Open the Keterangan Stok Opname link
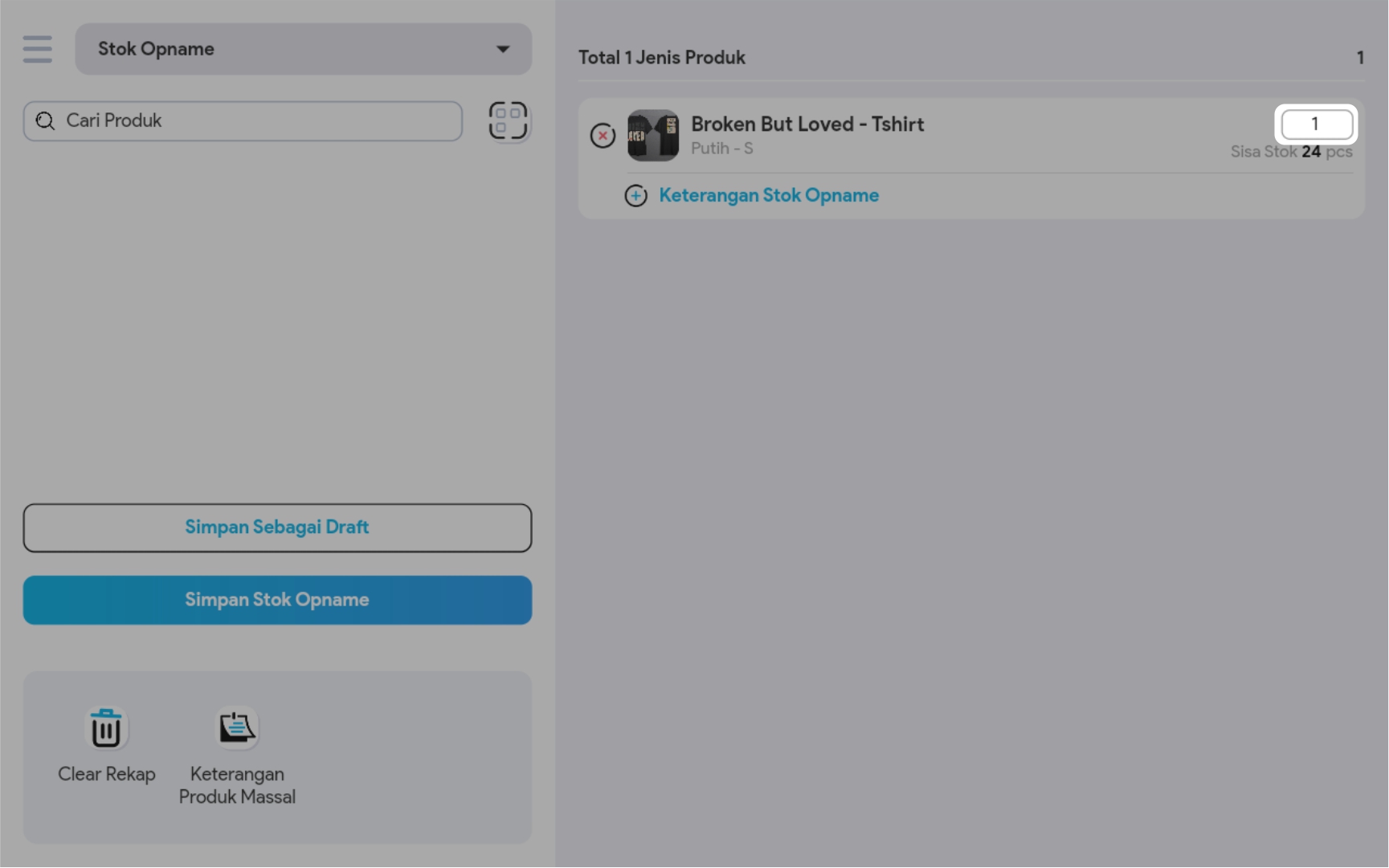The image size is (1389, 868). [x=769, y=196]
